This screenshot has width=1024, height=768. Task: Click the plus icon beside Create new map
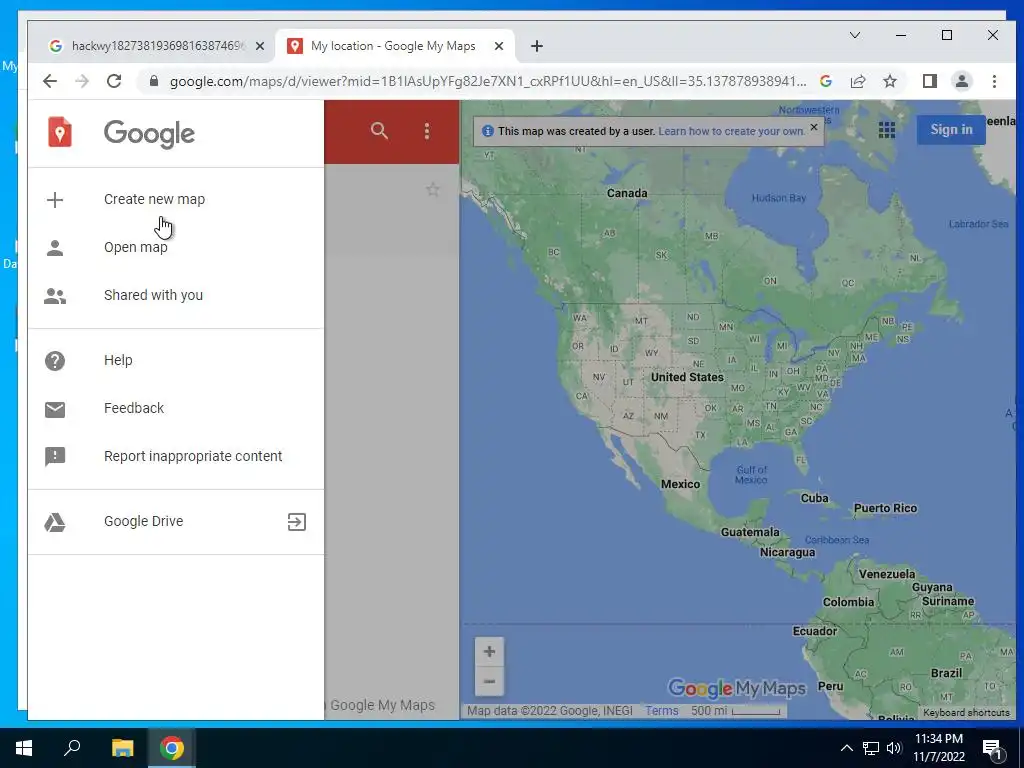click(x=55, y=200)
